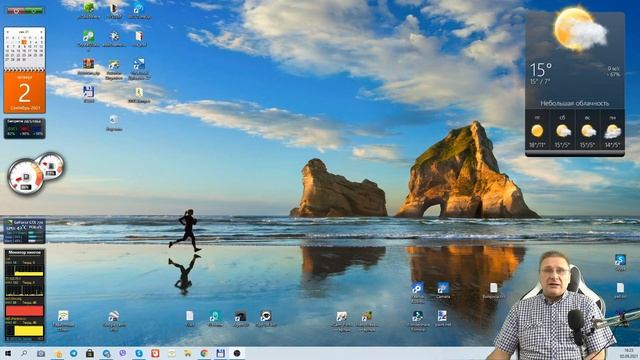The width and height of the screenshot is (640, 360).
Task: Open the bright green icon at the top
Action: 89,11
